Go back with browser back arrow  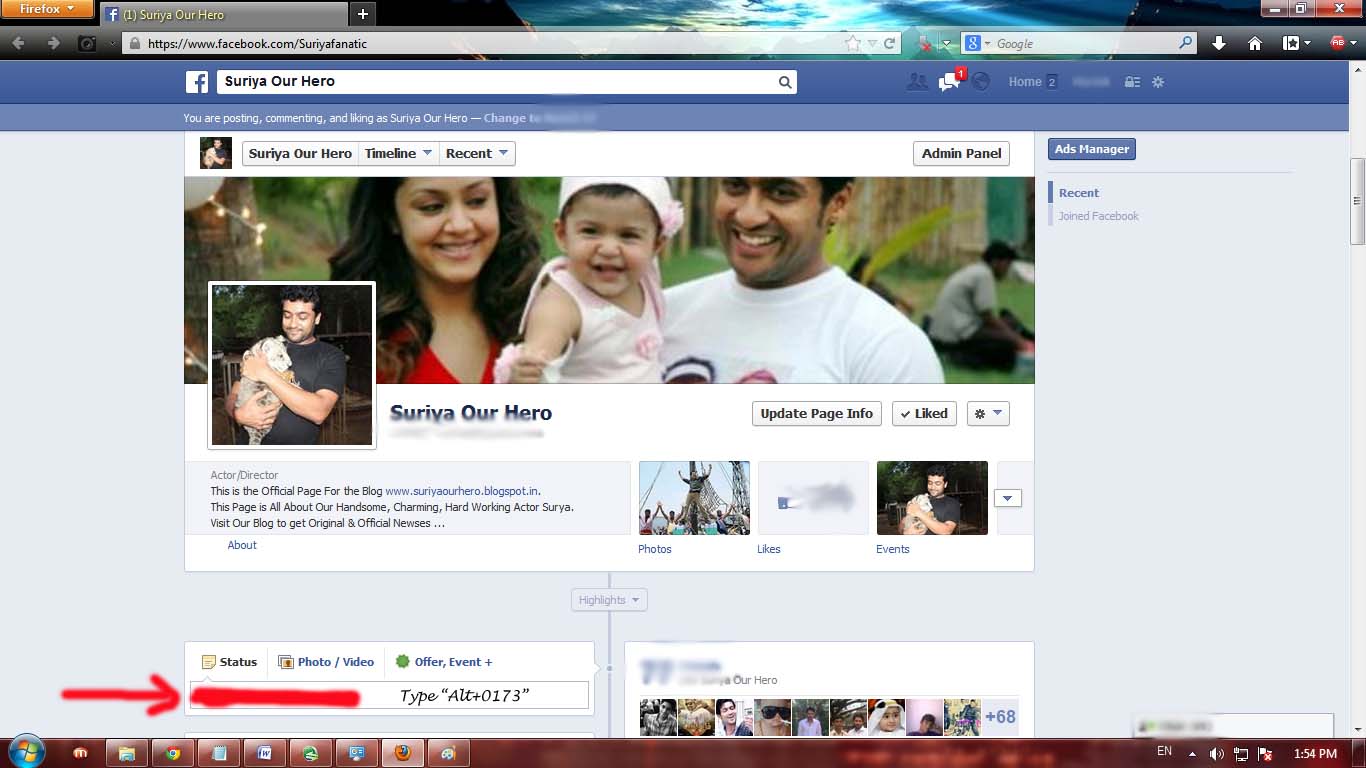pos(18,43)
